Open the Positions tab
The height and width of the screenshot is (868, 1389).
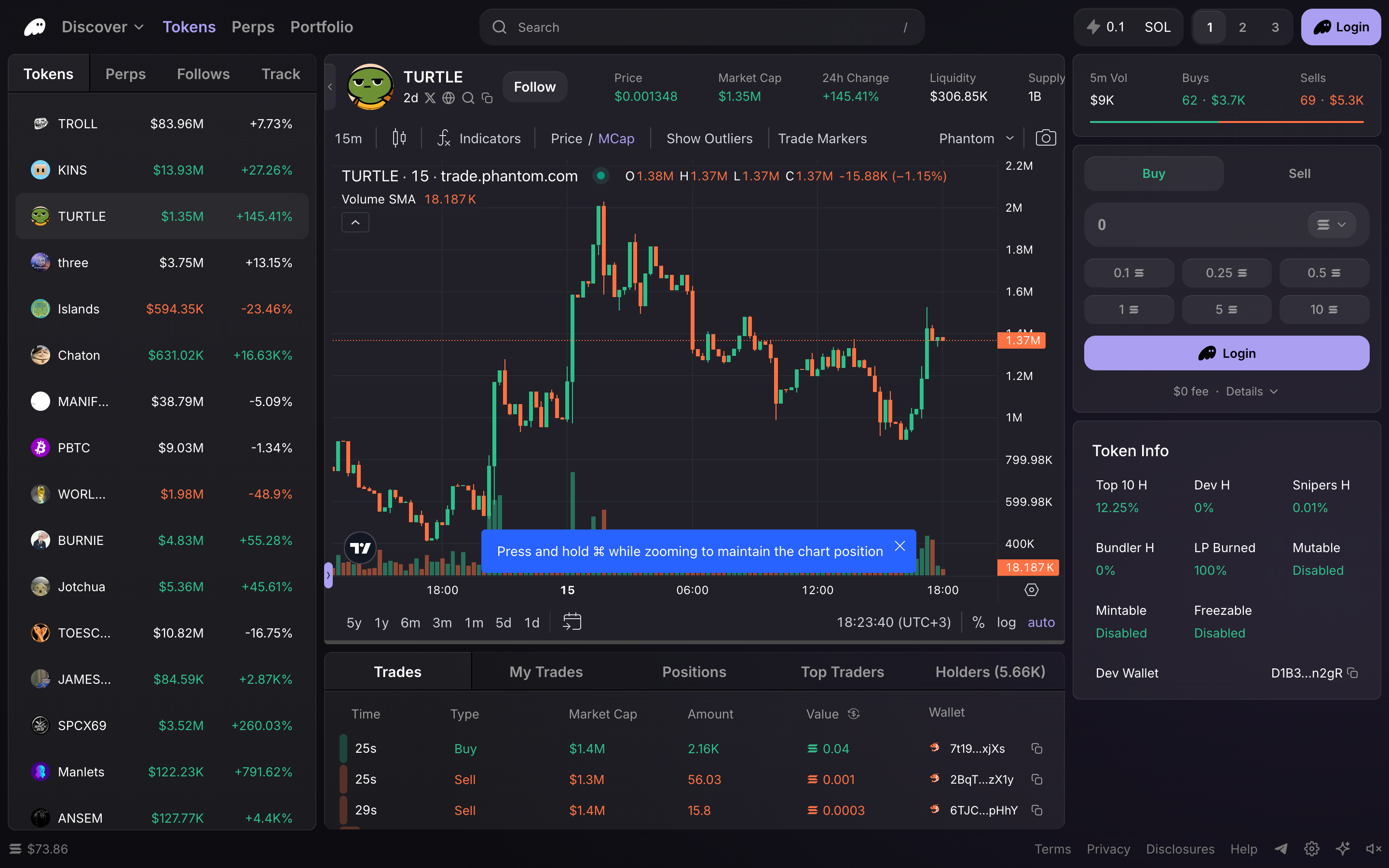694,672
